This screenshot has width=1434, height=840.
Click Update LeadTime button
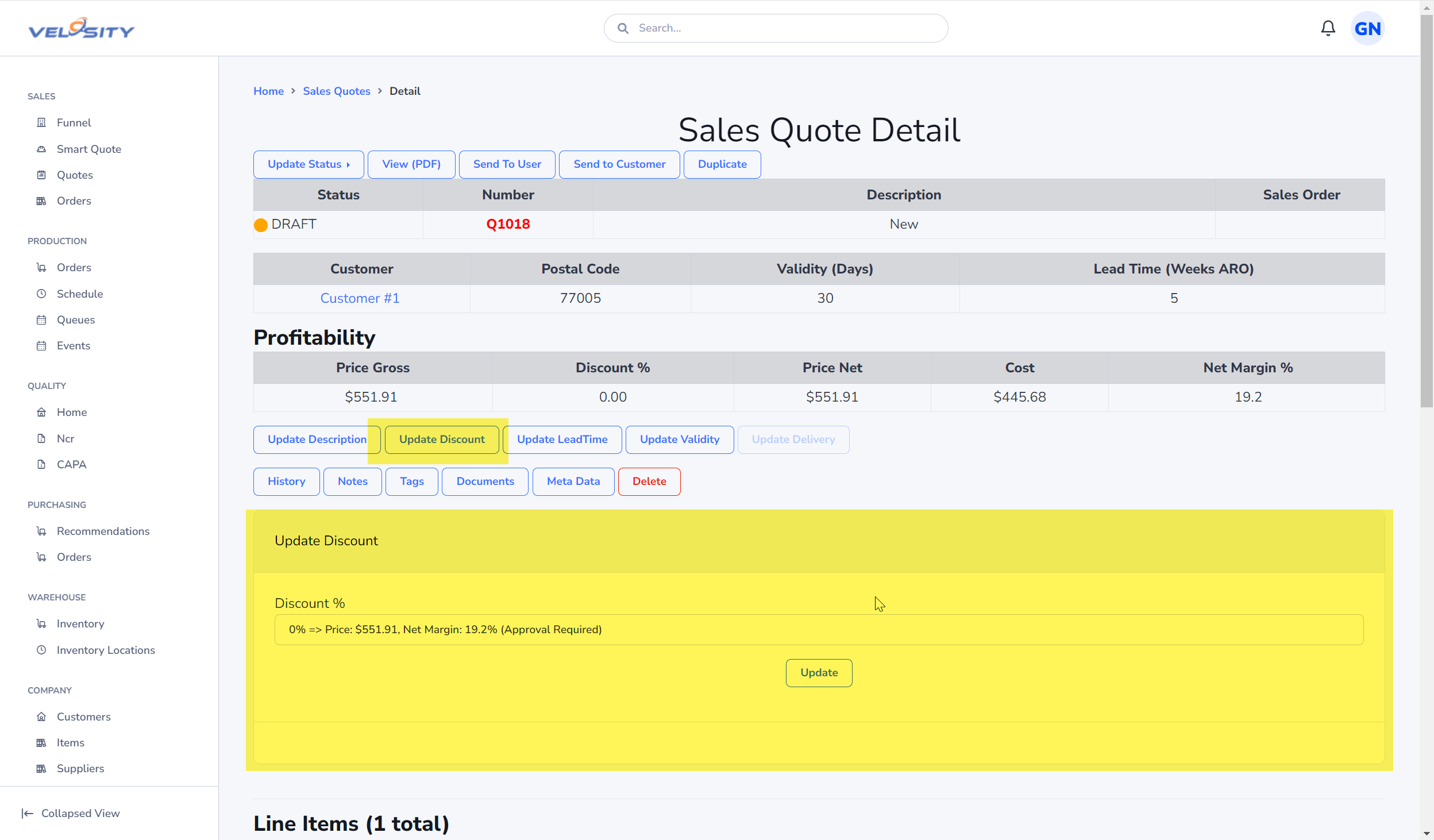[562, 440]
